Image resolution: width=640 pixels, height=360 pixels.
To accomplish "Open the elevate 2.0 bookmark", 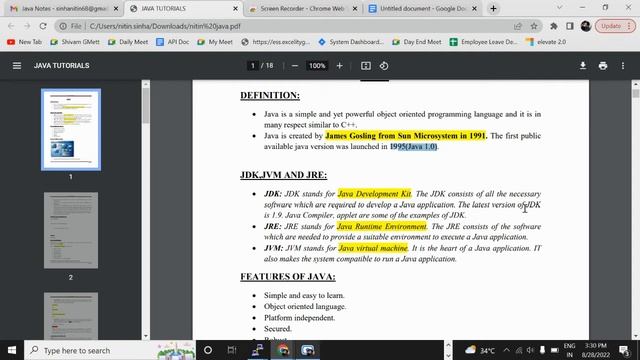I will pos(546,42).
